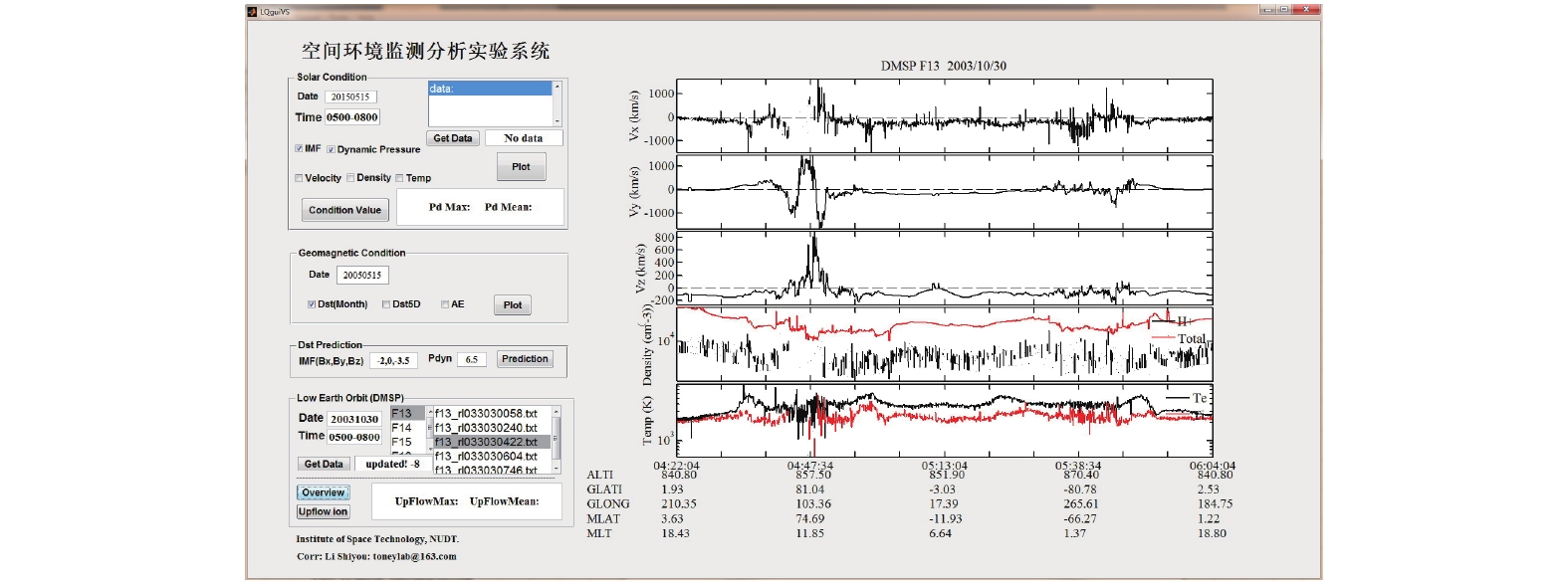Enable the AE checkbox
The image size is (1568, 584).
click(445, 304)
